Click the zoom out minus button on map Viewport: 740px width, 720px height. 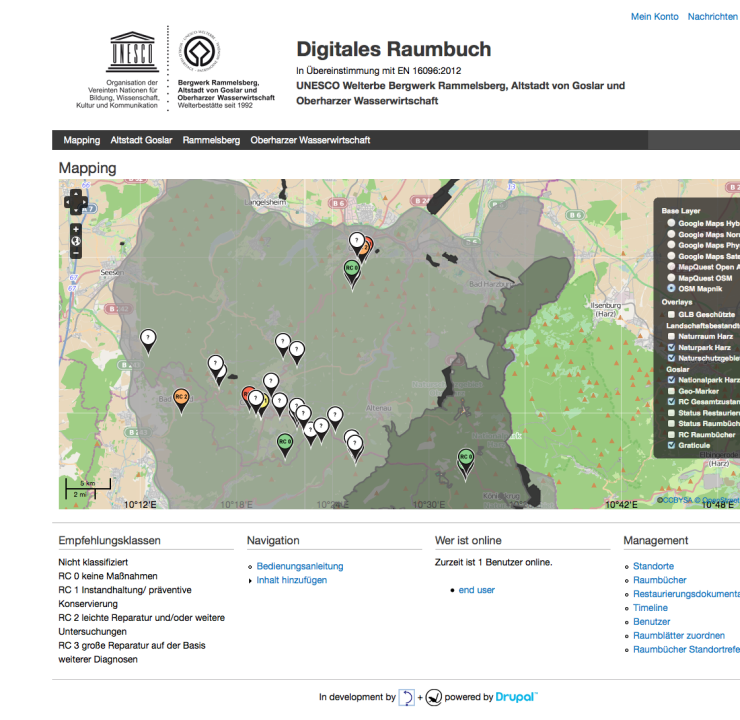76,252
